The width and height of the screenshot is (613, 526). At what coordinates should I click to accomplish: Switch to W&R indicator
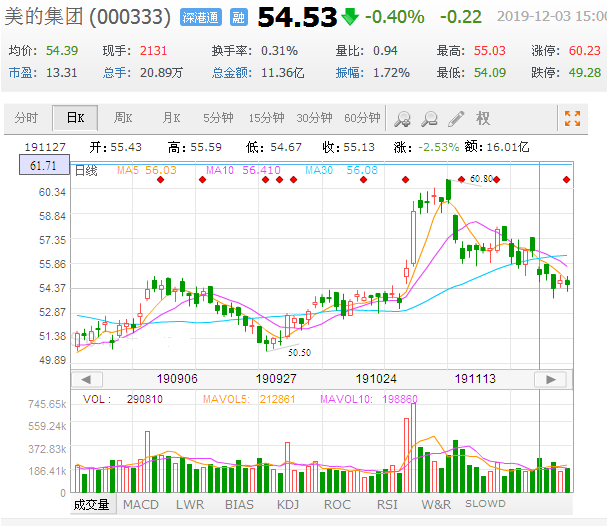[x=436, y=504]
